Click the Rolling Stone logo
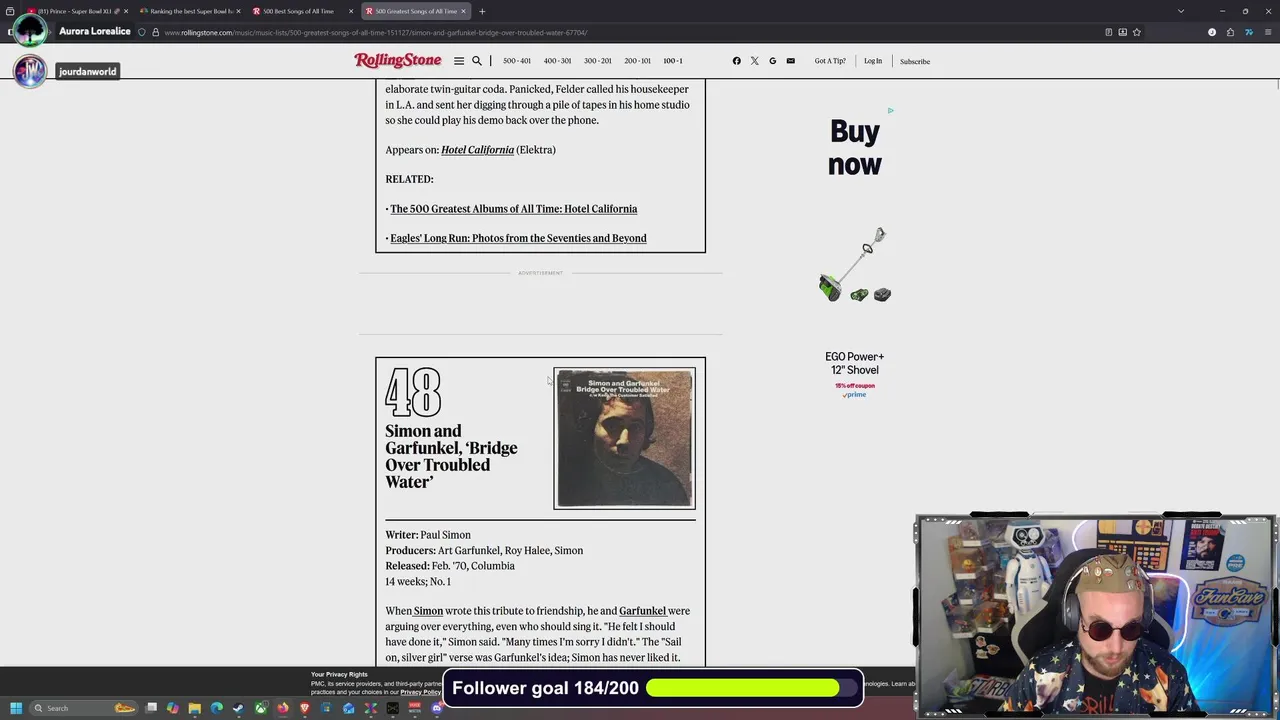Image resolution: width=1280 pixels, height=720 pixels. click(x=398, y=61)
